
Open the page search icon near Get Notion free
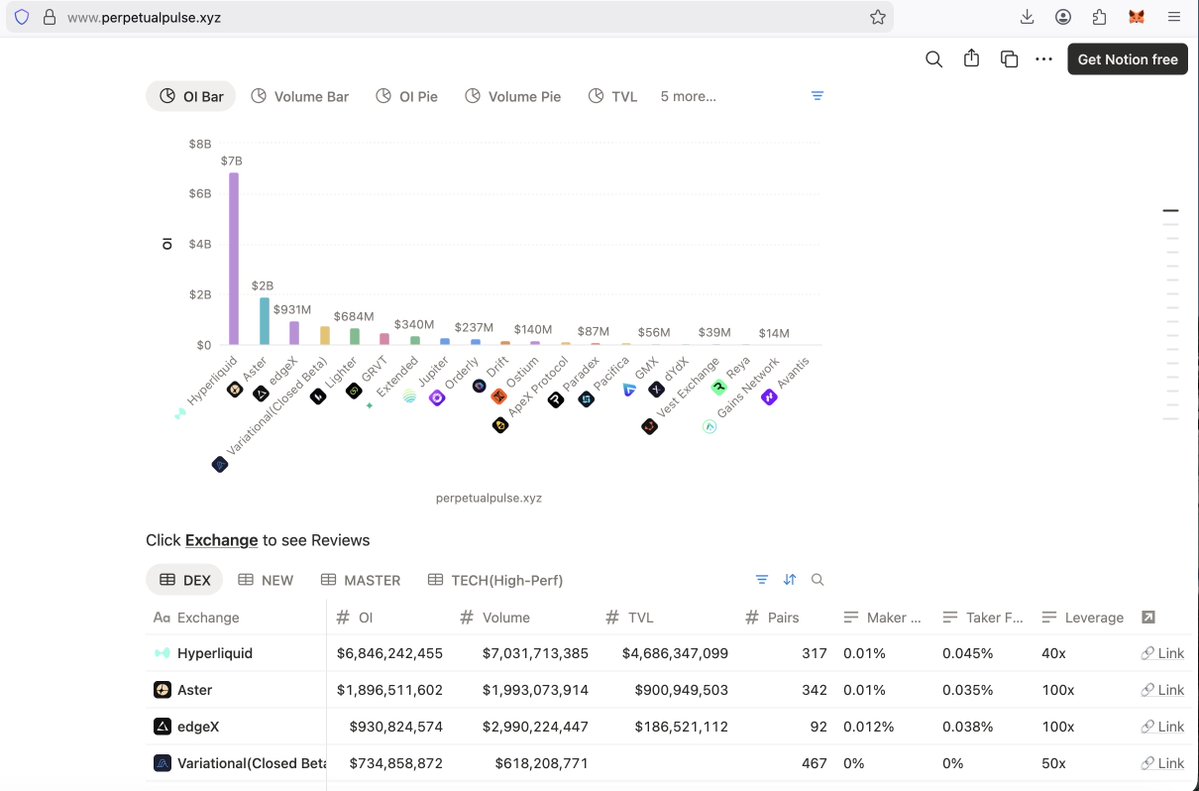(933, 58)
